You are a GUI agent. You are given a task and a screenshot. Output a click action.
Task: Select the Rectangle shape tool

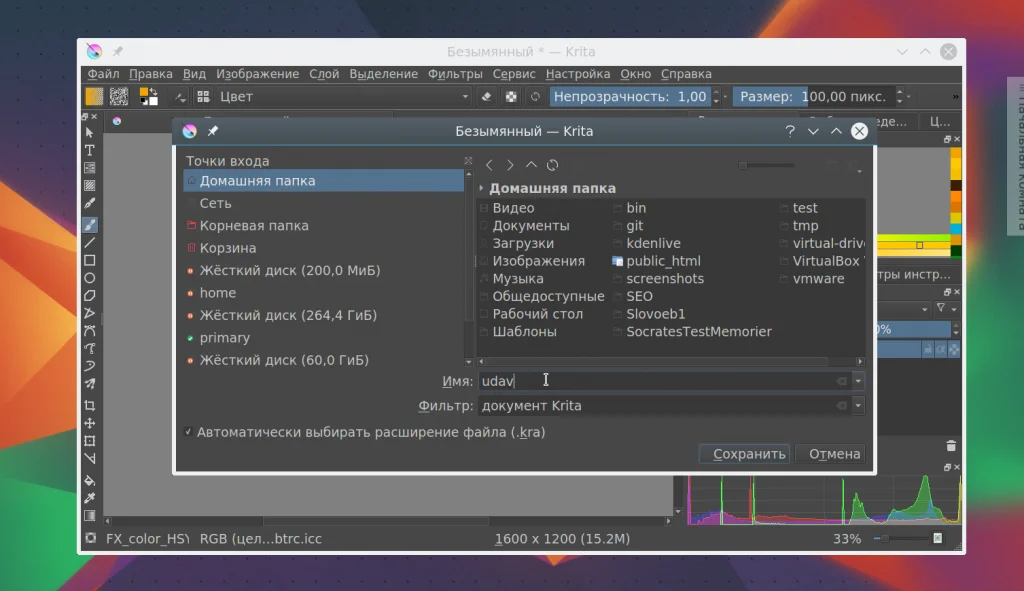90,260
